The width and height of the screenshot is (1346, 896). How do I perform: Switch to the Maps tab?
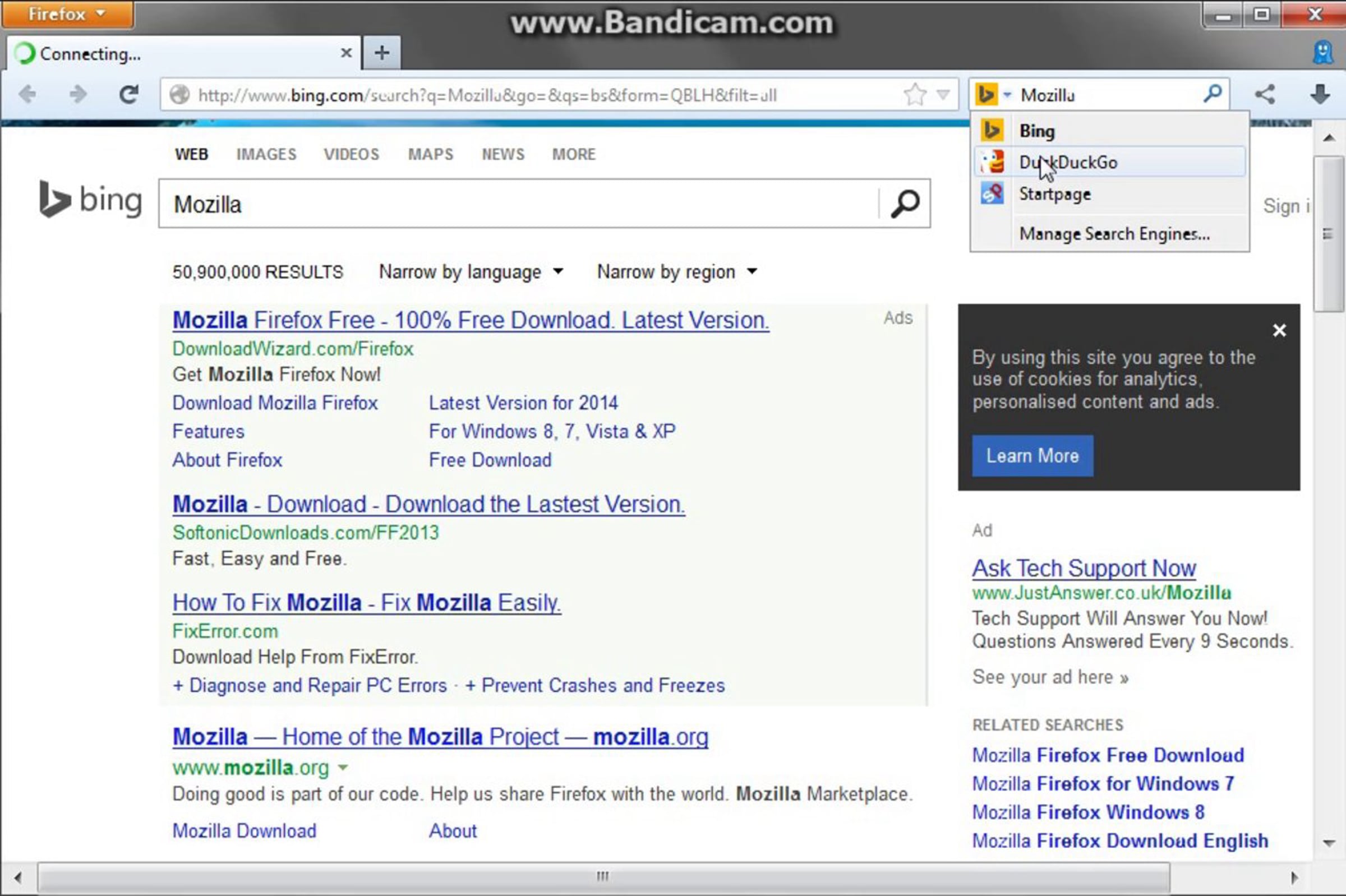click(x=430, y=154)
